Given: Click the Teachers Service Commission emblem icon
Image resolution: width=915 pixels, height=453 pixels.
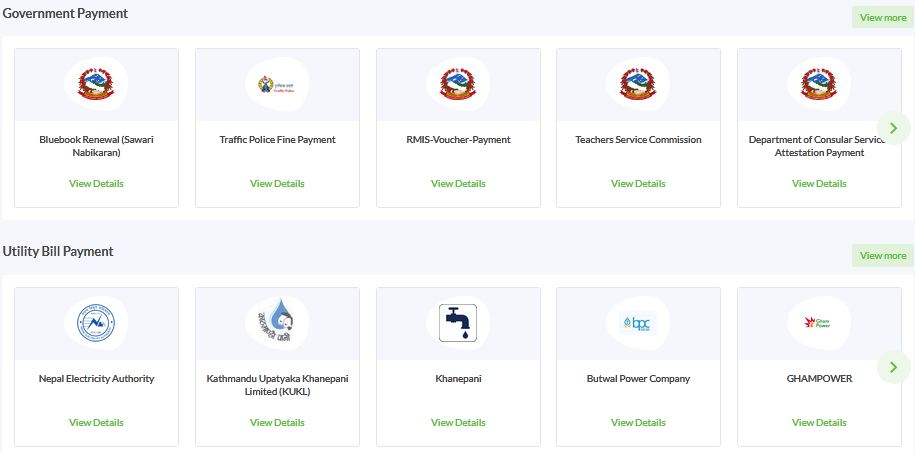Looking at the screenshot, I should (x=638, y=85).
